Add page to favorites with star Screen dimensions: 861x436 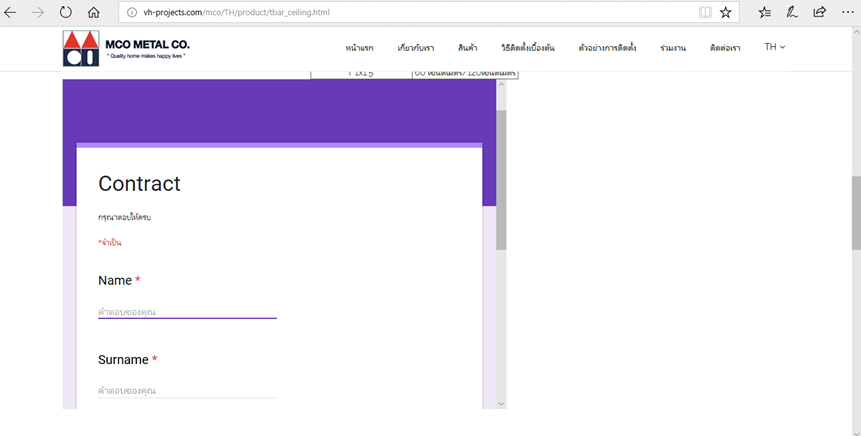[726, 12]
